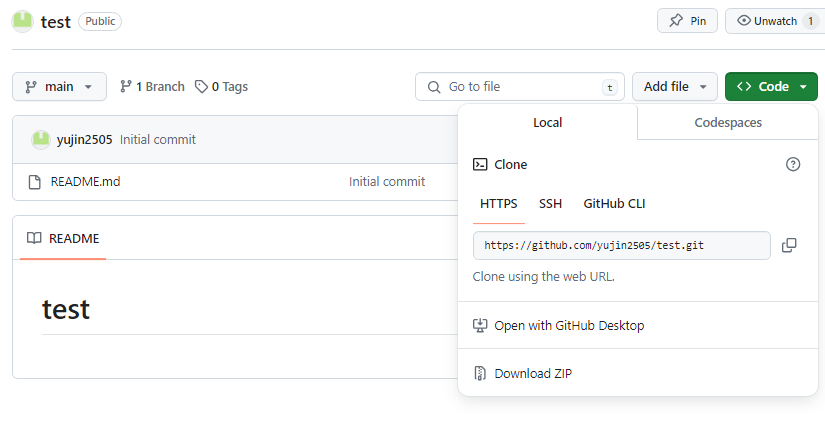825x421 pixels.
Task: Select the Local tab
Action: 548,123
